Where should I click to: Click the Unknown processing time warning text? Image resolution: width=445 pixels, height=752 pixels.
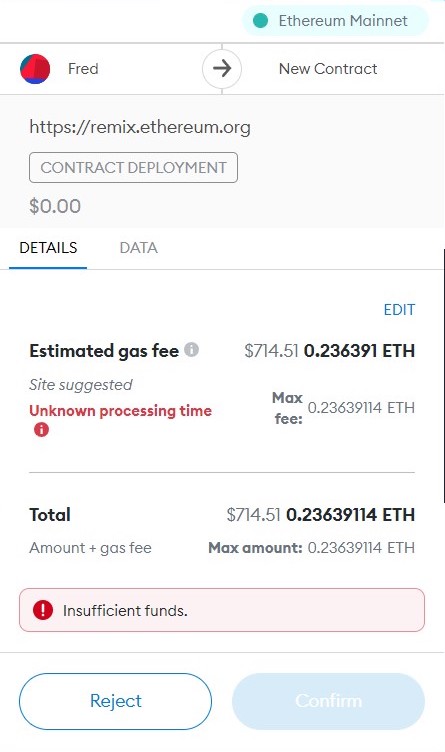(120, 411)
